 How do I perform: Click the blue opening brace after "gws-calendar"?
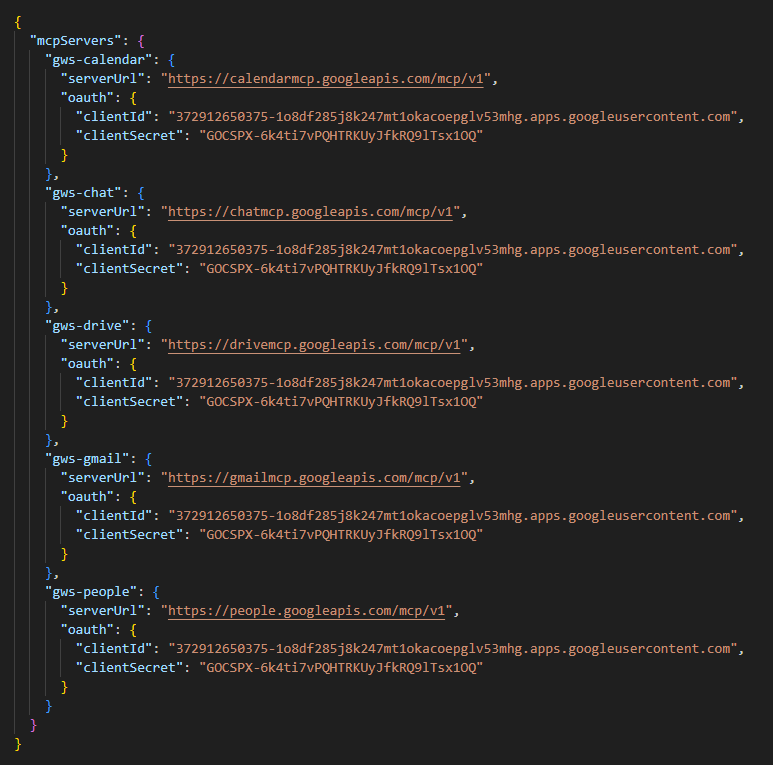pyautogui.click(x=172, y=60)
